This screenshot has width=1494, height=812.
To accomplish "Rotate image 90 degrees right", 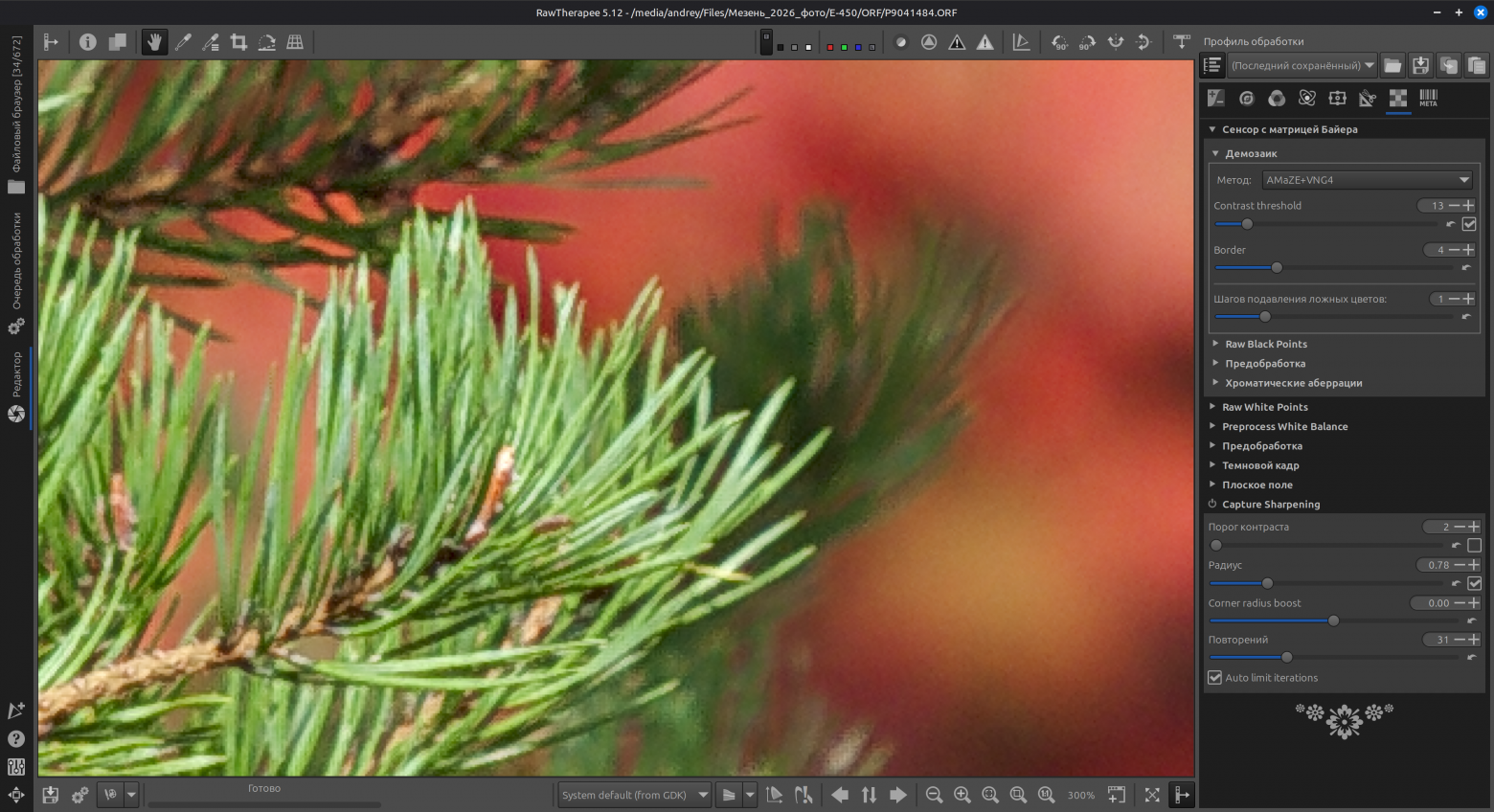I will click(1087, 42).
